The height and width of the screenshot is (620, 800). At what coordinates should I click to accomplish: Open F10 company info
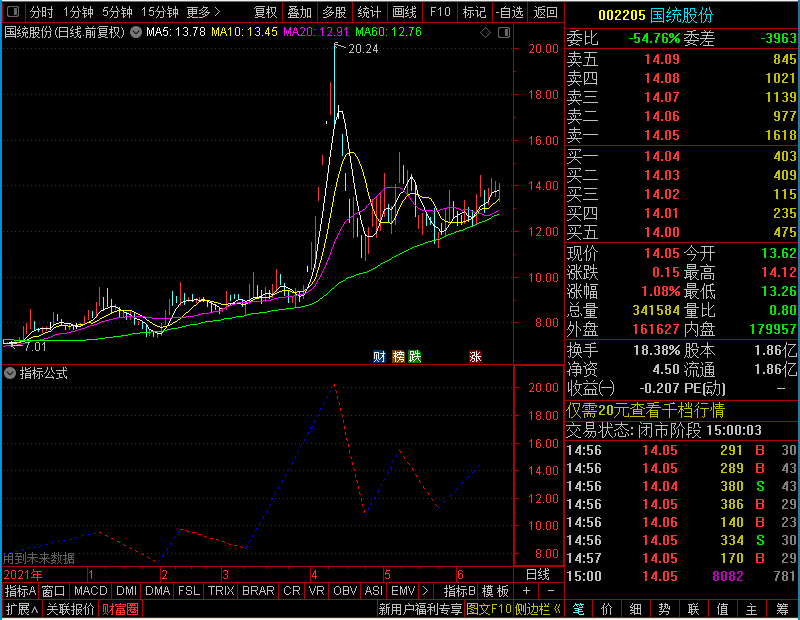[440, 12]
